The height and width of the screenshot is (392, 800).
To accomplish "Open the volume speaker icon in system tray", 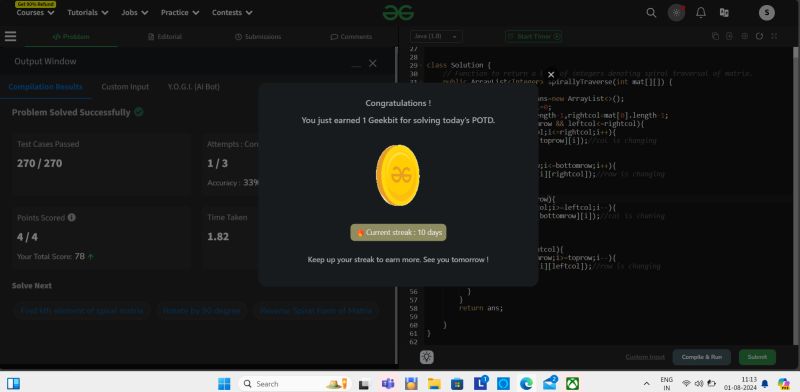I will pos(698,383).
